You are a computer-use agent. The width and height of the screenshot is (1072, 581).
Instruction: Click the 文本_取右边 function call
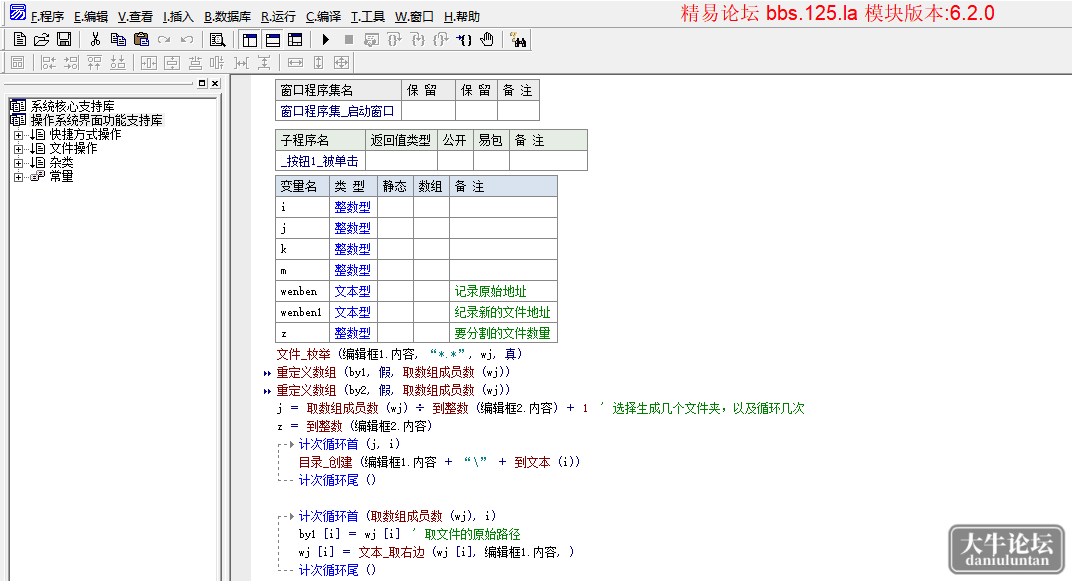click(x=391, y=552)
